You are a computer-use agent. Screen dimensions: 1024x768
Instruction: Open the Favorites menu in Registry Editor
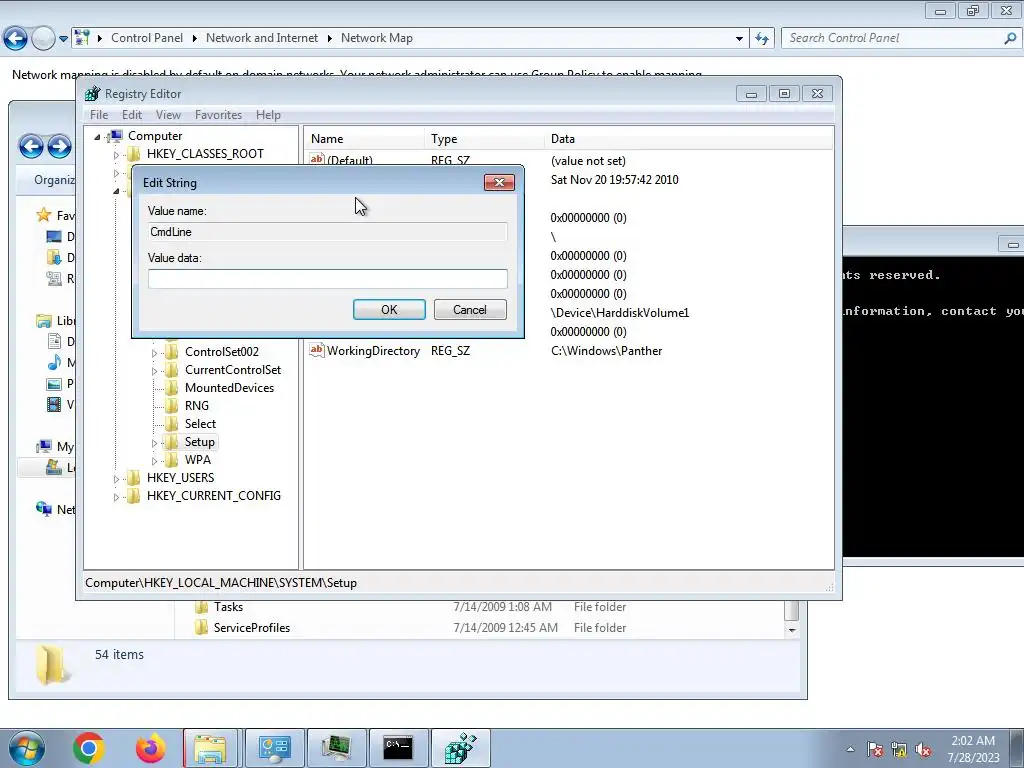[218, 115]
